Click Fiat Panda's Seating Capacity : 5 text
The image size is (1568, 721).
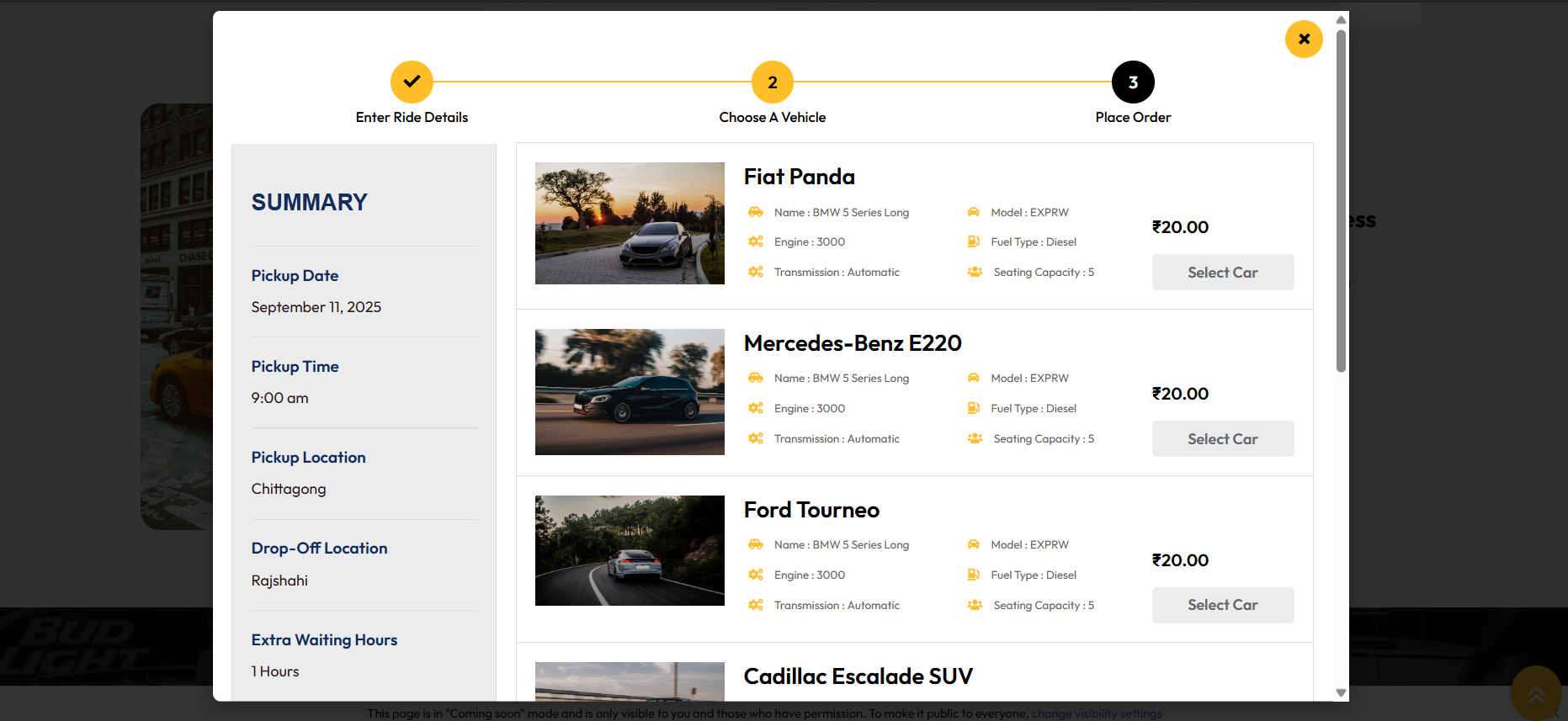tap(1044, 272)
